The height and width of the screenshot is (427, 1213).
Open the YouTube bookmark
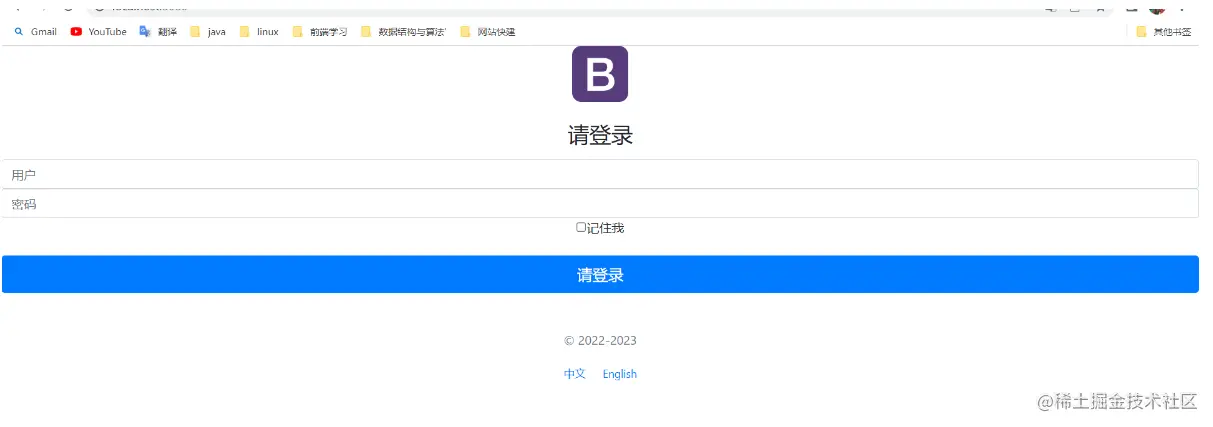[98, 32]
